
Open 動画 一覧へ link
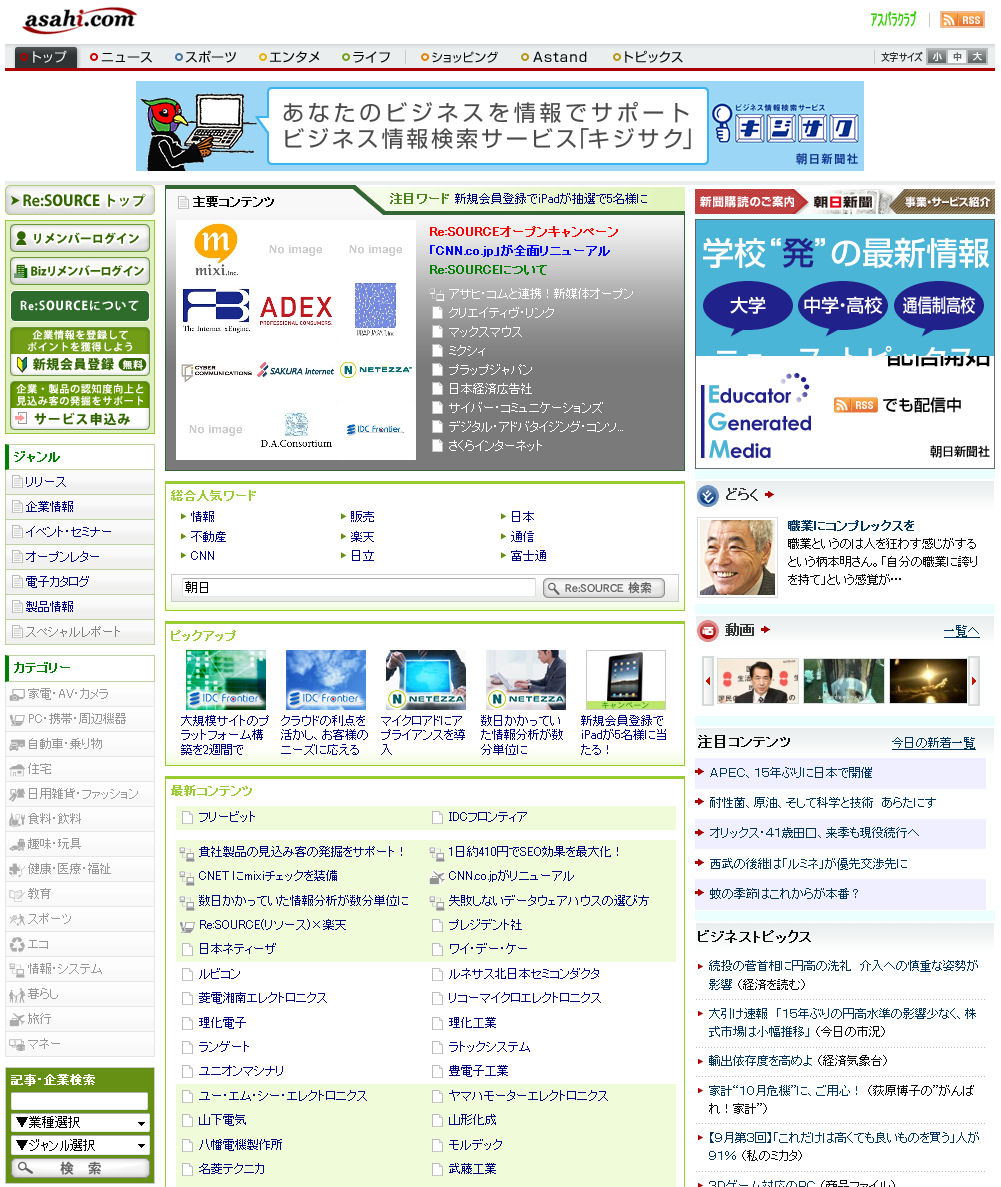(x=961, y=631)
